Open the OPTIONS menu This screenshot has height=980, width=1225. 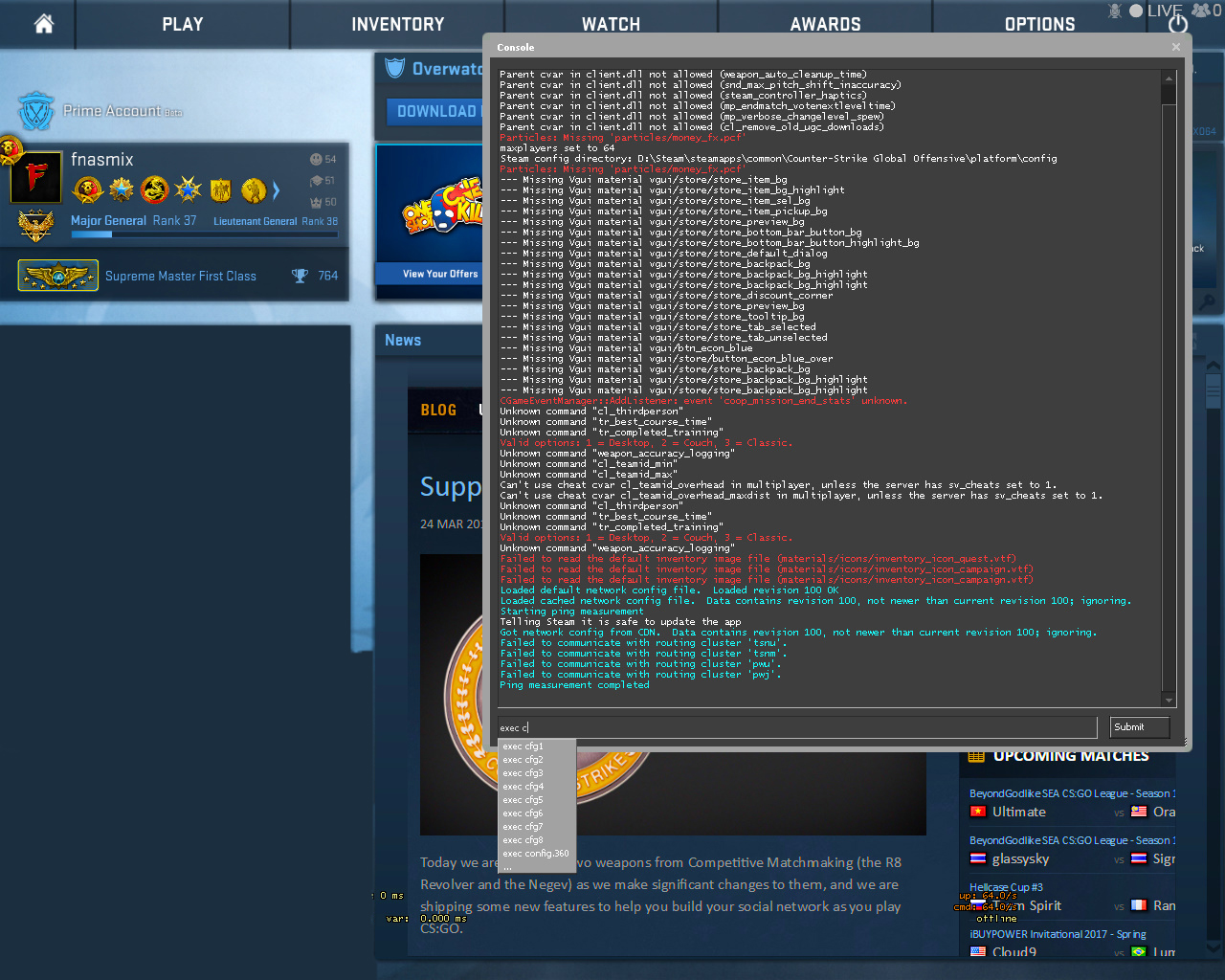click(x=1039, y=24)
